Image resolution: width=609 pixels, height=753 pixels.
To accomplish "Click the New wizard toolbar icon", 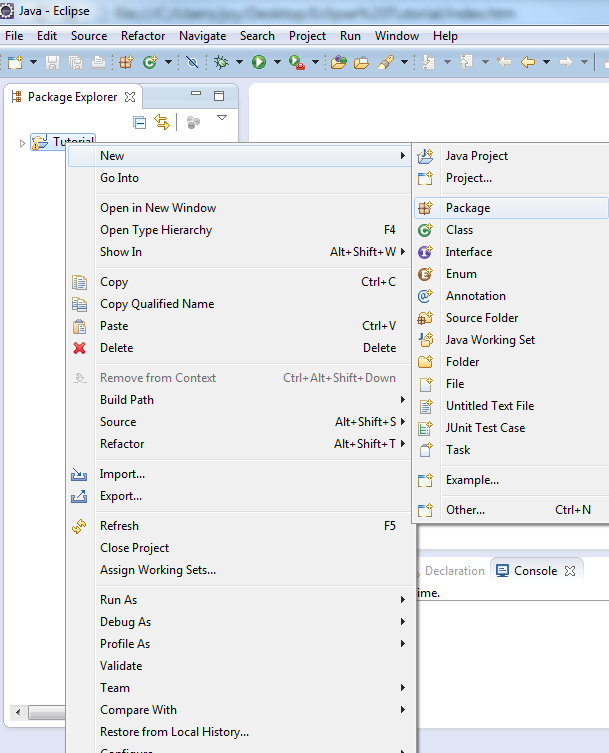I will pos(15,62).
